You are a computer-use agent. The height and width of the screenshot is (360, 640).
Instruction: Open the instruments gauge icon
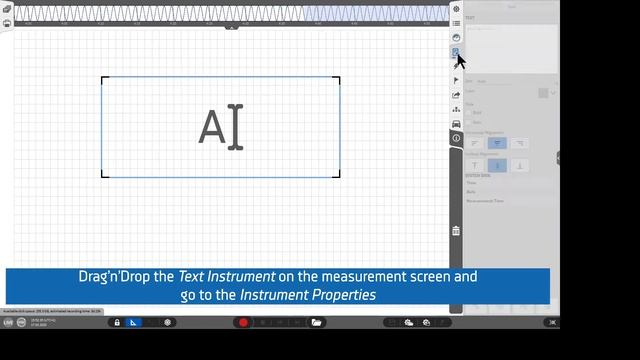[x=456, y=38]
